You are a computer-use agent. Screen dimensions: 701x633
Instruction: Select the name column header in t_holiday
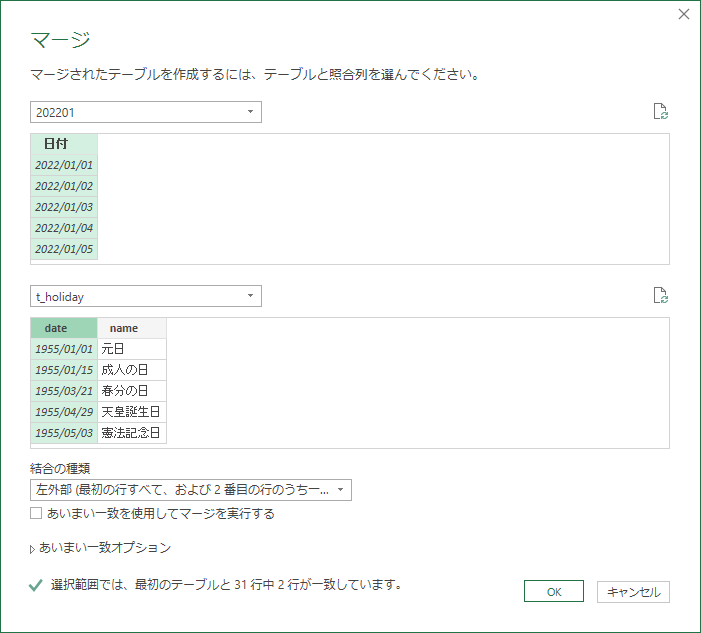click(x=132, y=328)
